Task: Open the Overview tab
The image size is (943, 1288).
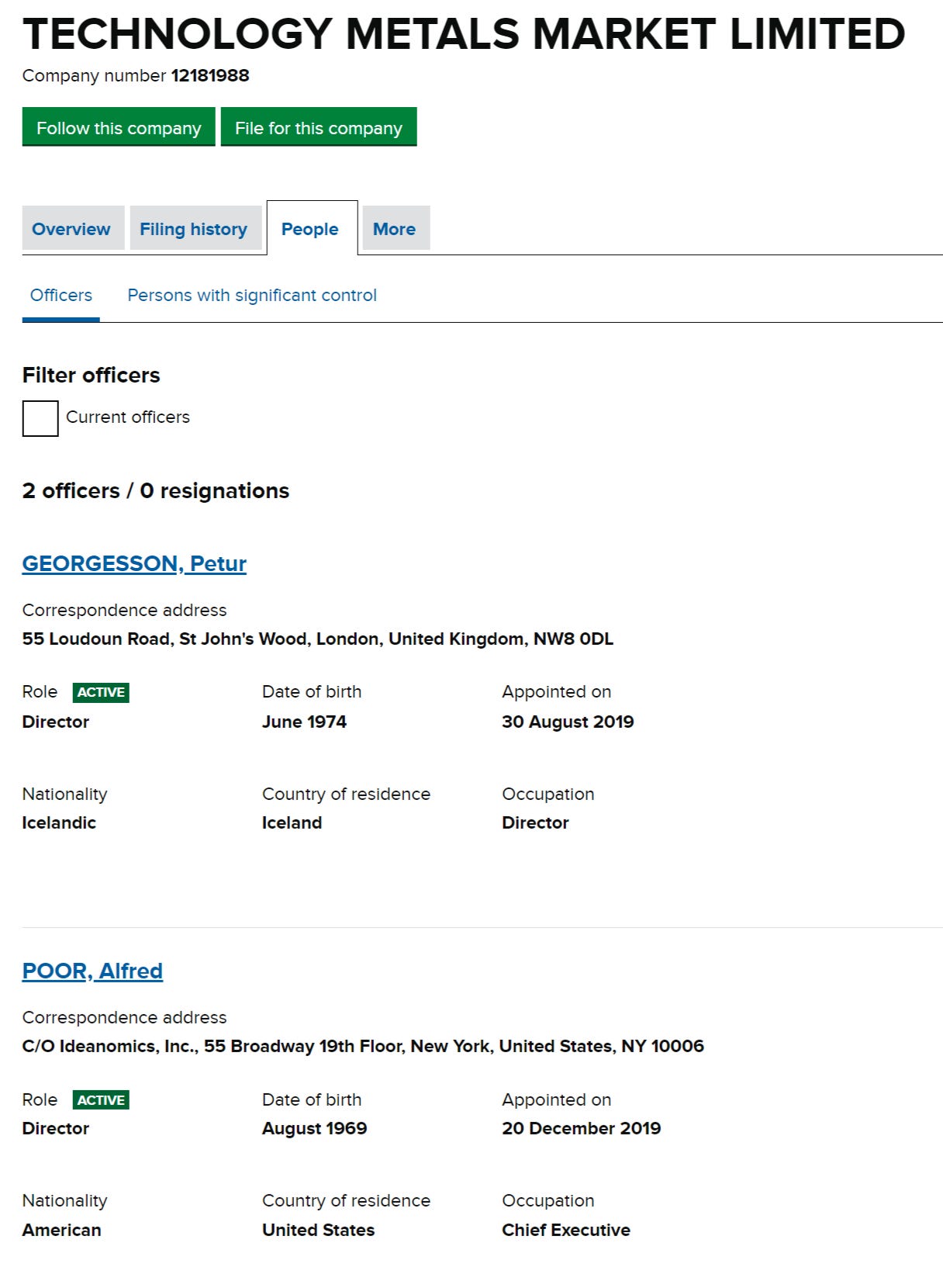Action: tap(73, 228)
